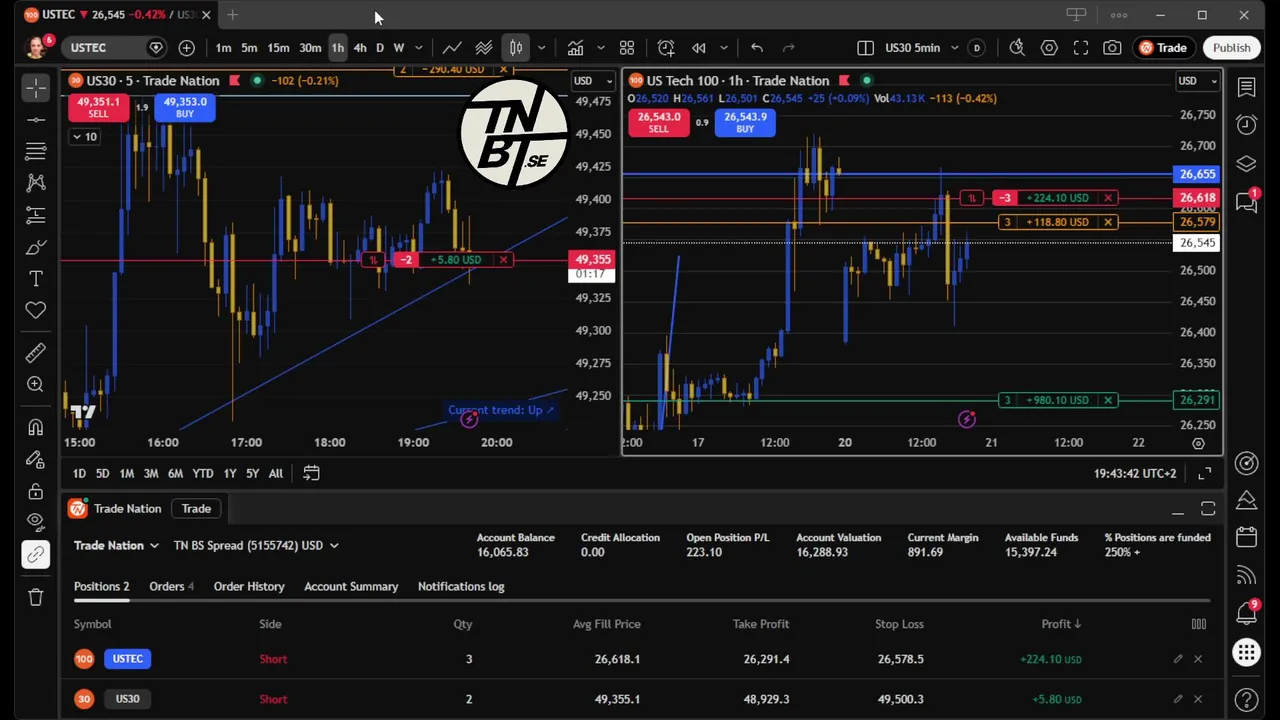The width and height of the screenshot is (1280, 720).
Task: Close the USTEC position row with X
Action: point(1198,659)
